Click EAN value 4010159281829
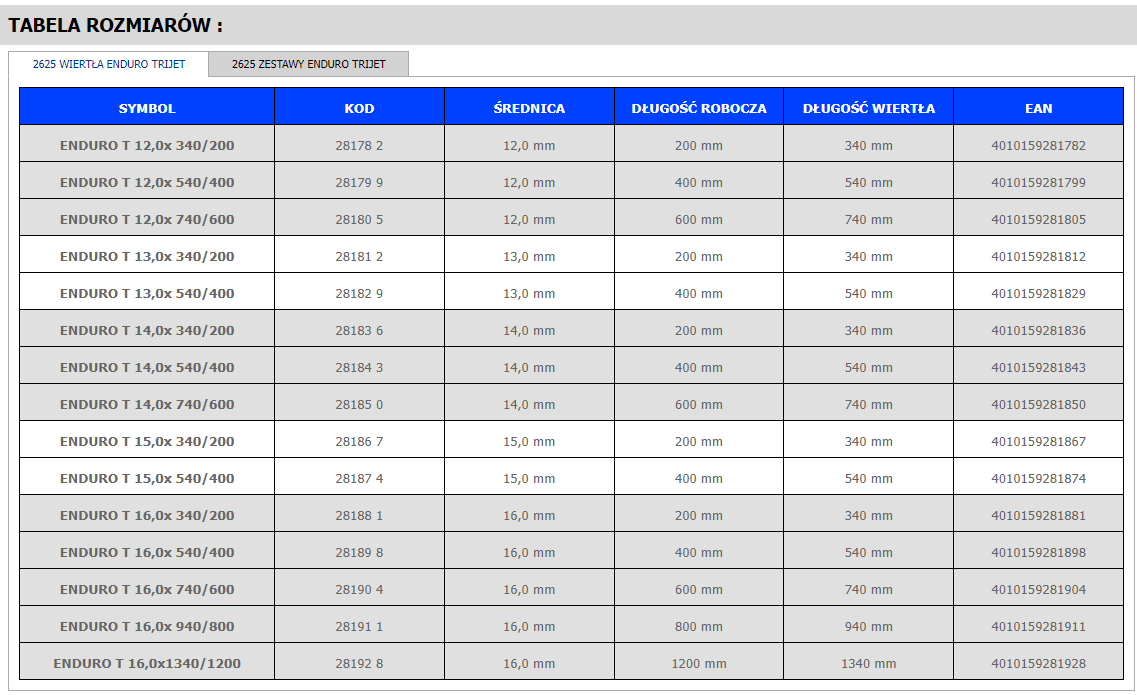Viewport: 1137px width, 695px height. click(x=1038, y=293)
